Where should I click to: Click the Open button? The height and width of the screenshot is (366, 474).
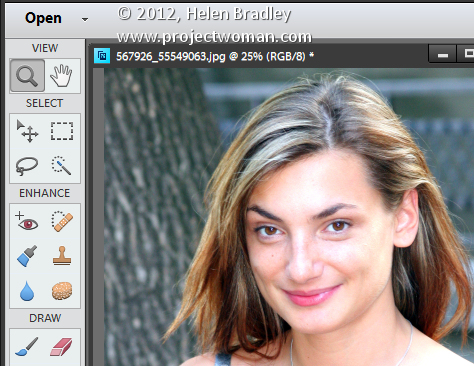click(43, 18)
